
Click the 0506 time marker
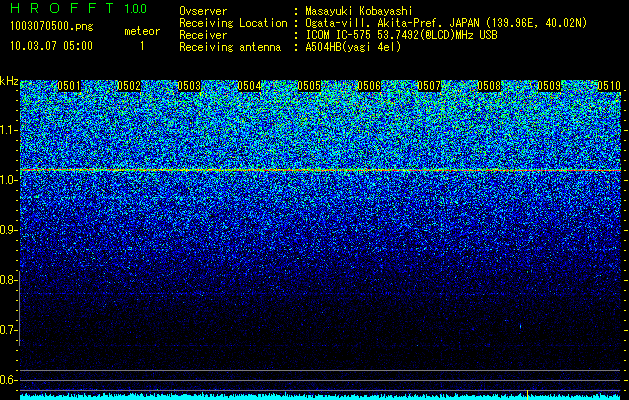coord(369,86)
